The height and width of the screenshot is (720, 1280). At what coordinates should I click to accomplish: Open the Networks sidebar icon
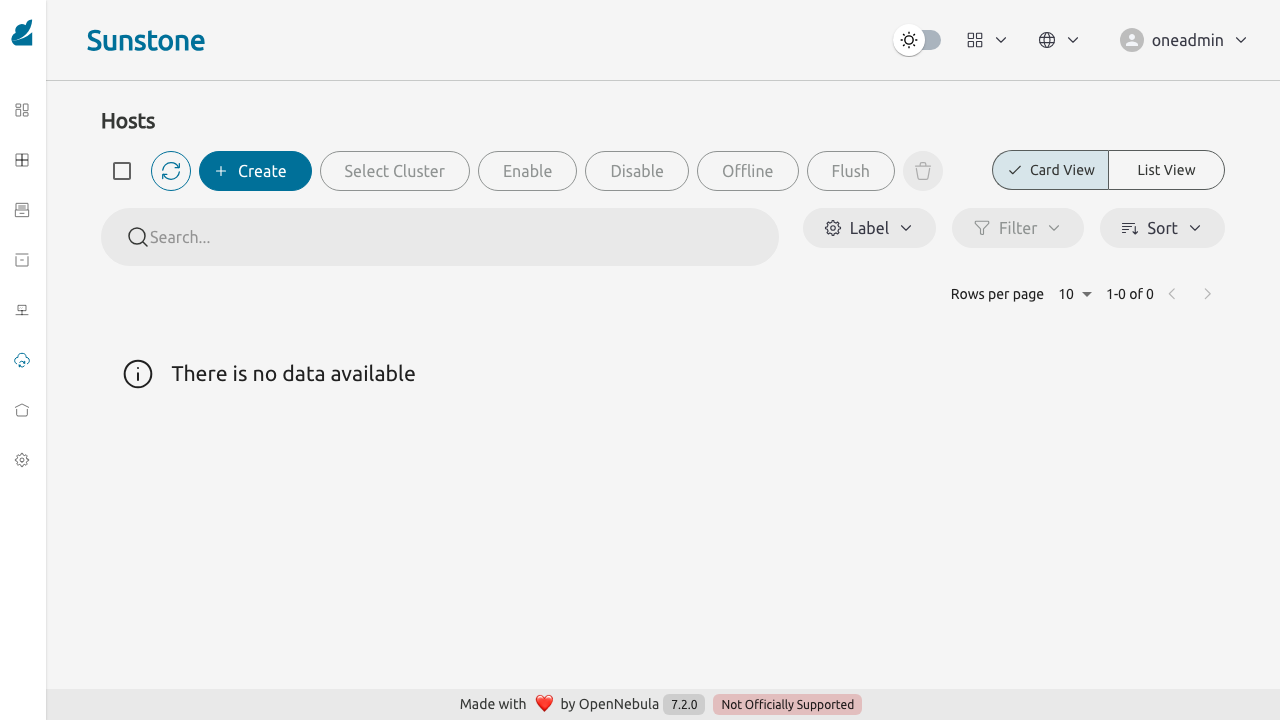[22, 310]
